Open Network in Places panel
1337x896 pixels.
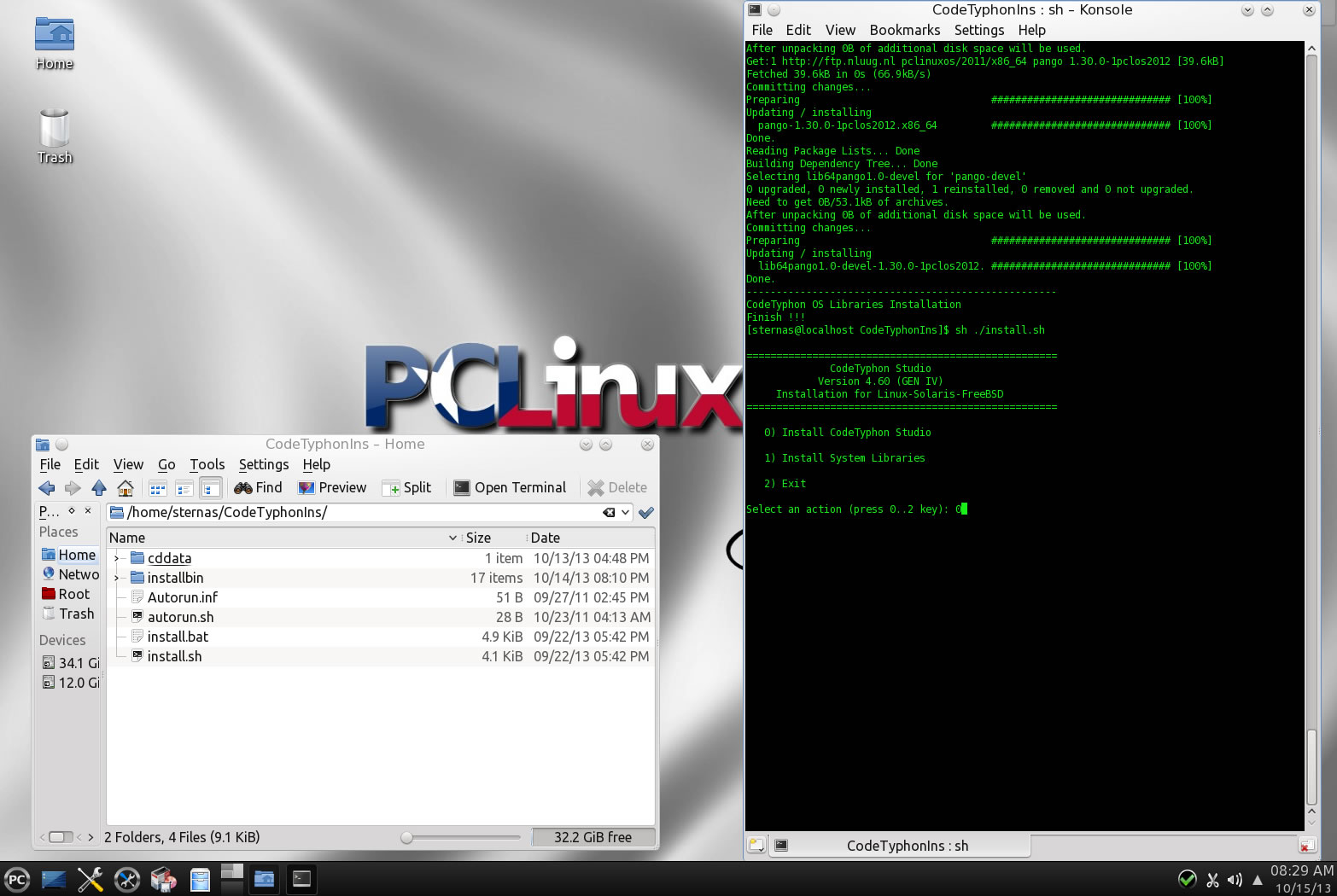pyautogui.click(x=69, y=574)
